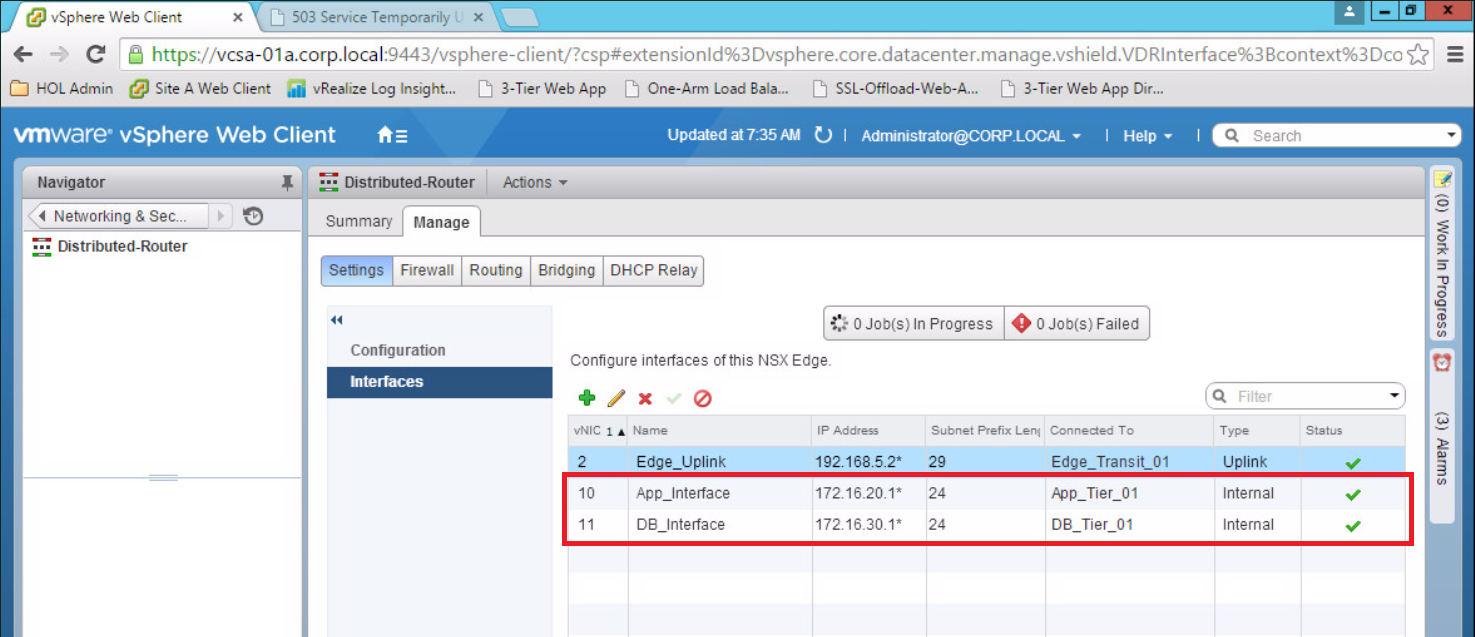Open the Site A Web Client bookmark
The image size is (1475, 637).
[200, 88]
